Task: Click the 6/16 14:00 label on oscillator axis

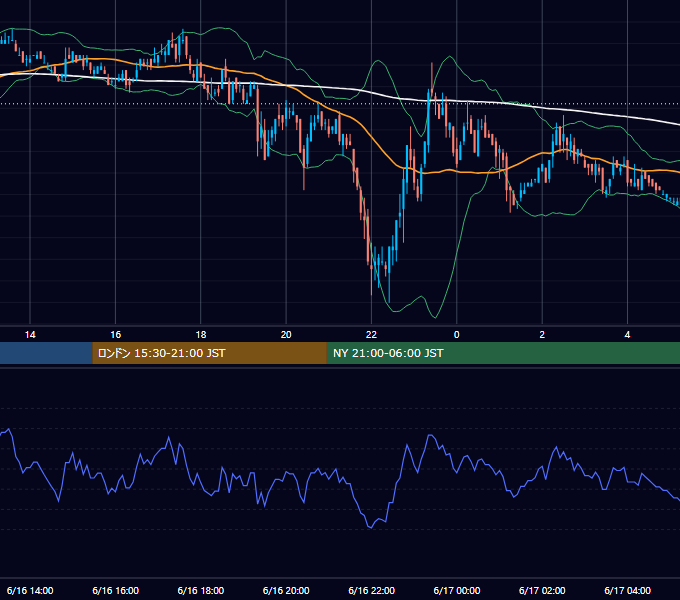Action: tap(30, 590)
